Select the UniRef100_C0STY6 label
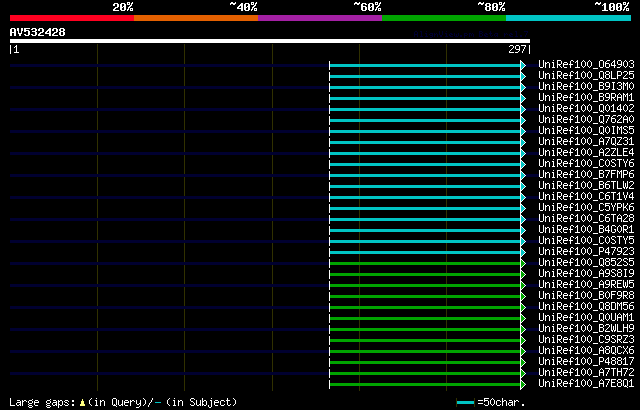This screenshot has width=640, height=410. tap(587, 164)
